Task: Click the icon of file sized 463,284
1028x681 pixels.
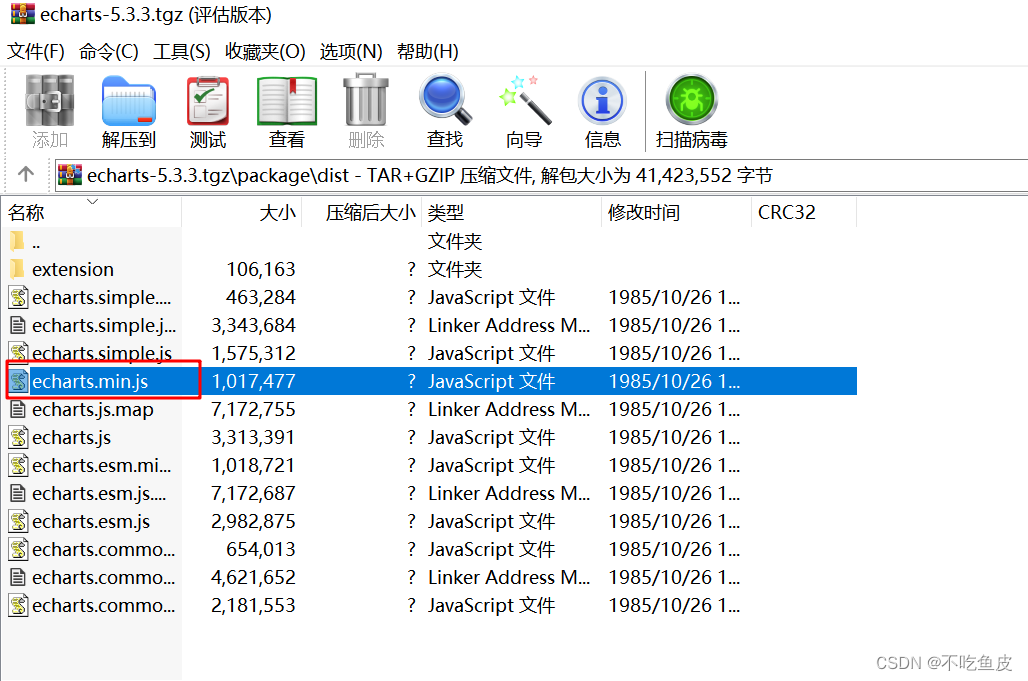Action: pos(18,297)
